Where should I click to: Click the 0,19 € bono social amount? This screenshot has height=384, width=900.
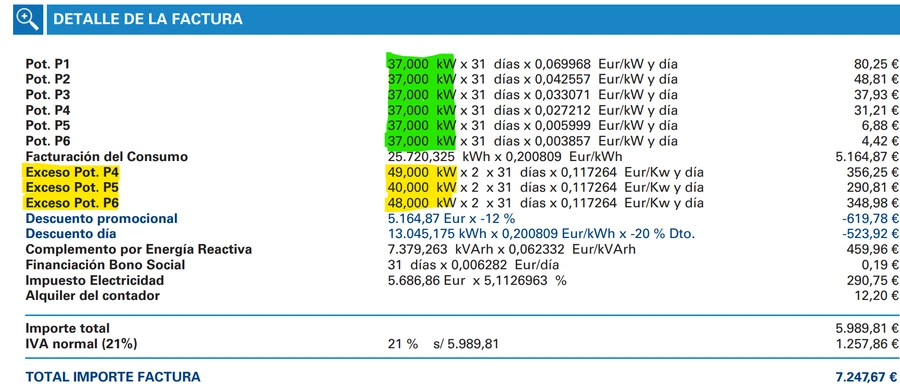[880, 265]
